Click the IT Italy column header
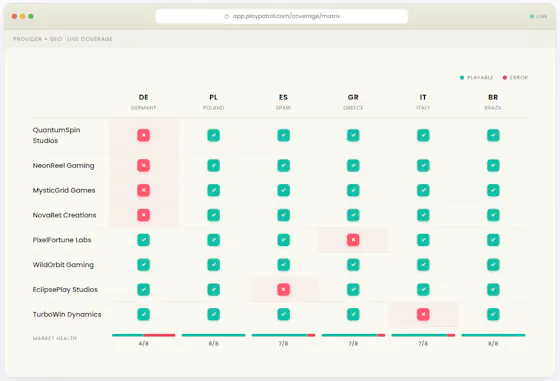Image resolution: width=560 pixels, height=381 pixels. (423, 102)
